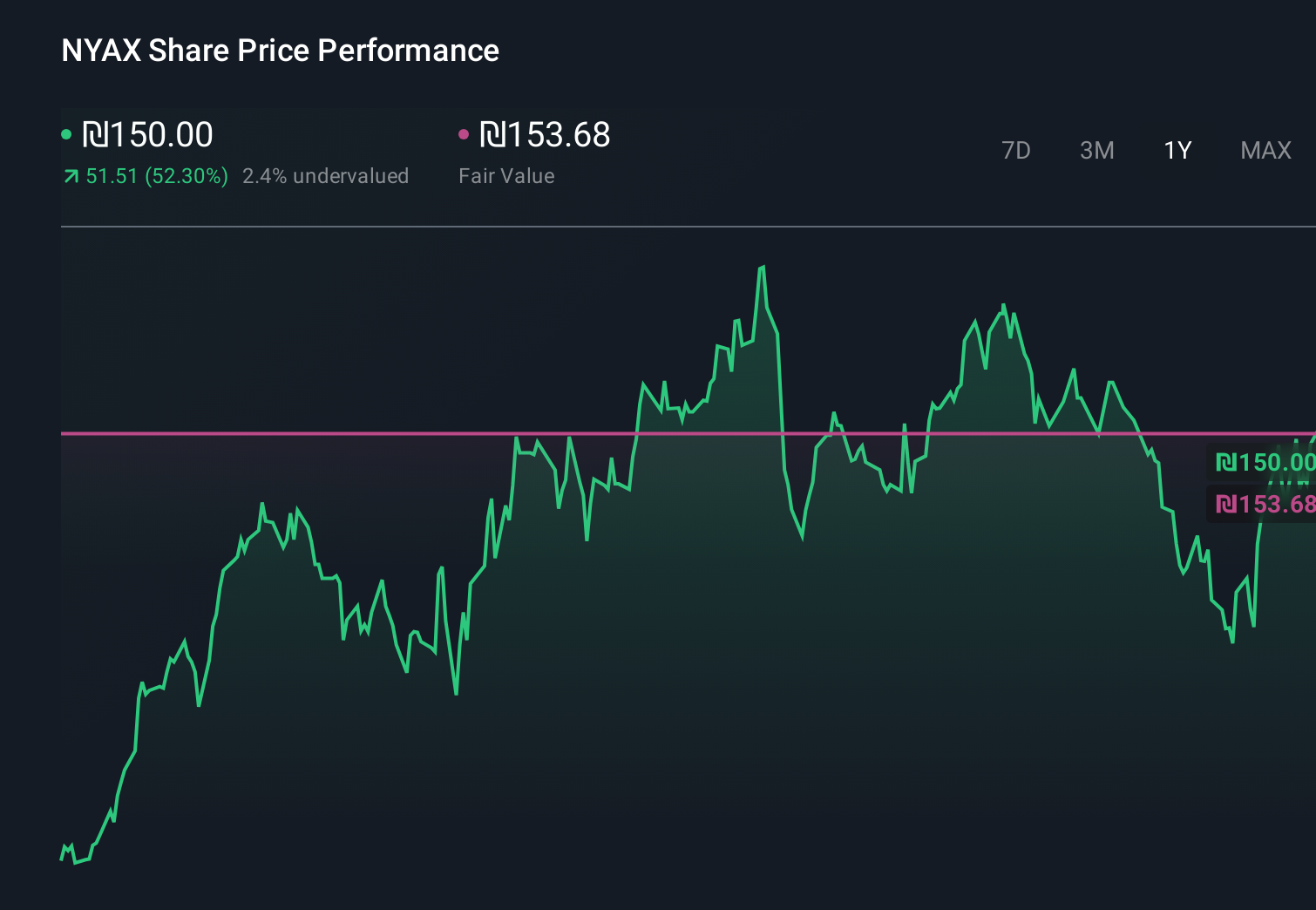
Task: Click the peak of the share price line
Action: 763,266
